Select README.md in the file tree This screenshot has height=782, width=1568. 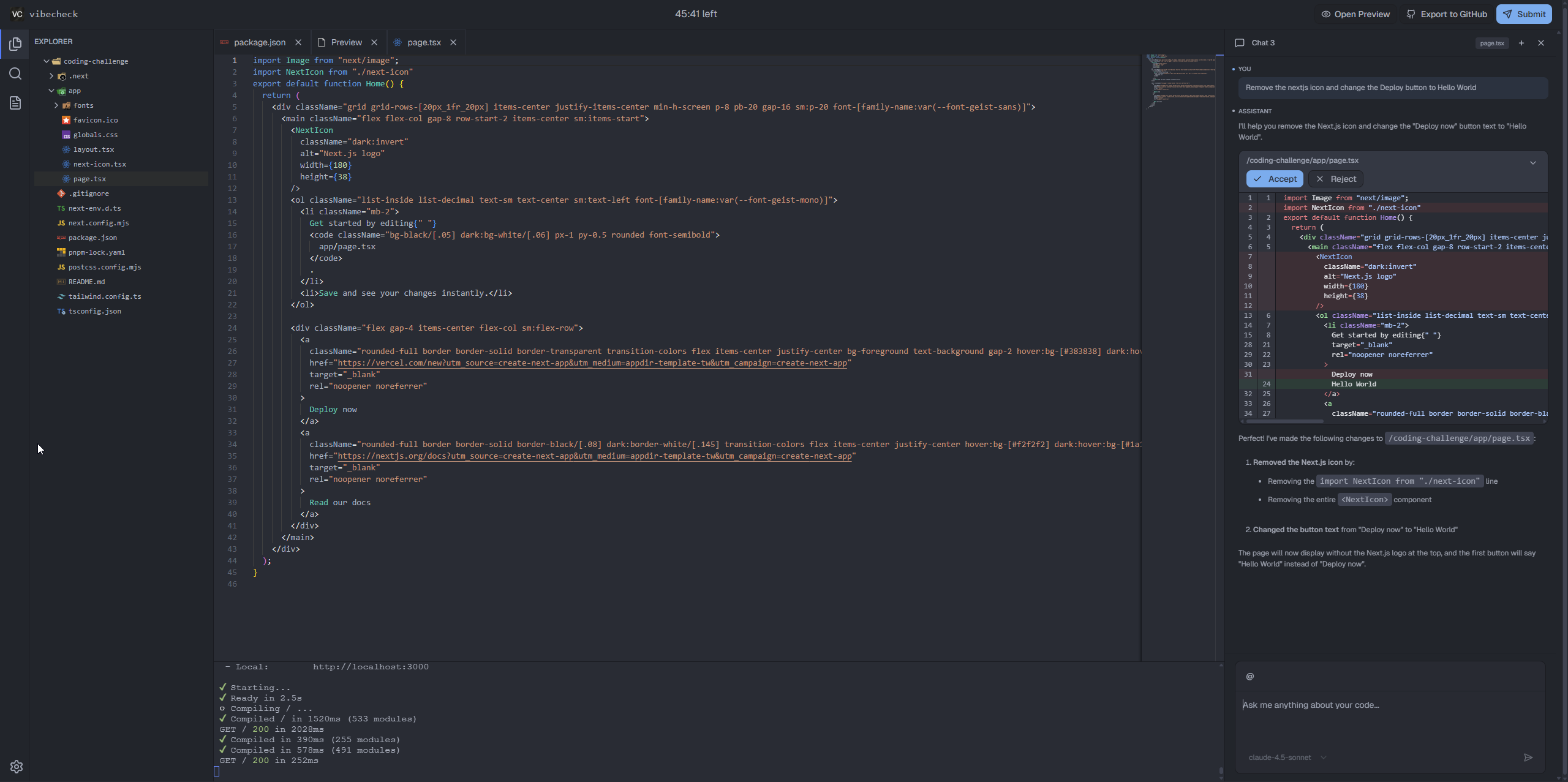tap(86, 282)
